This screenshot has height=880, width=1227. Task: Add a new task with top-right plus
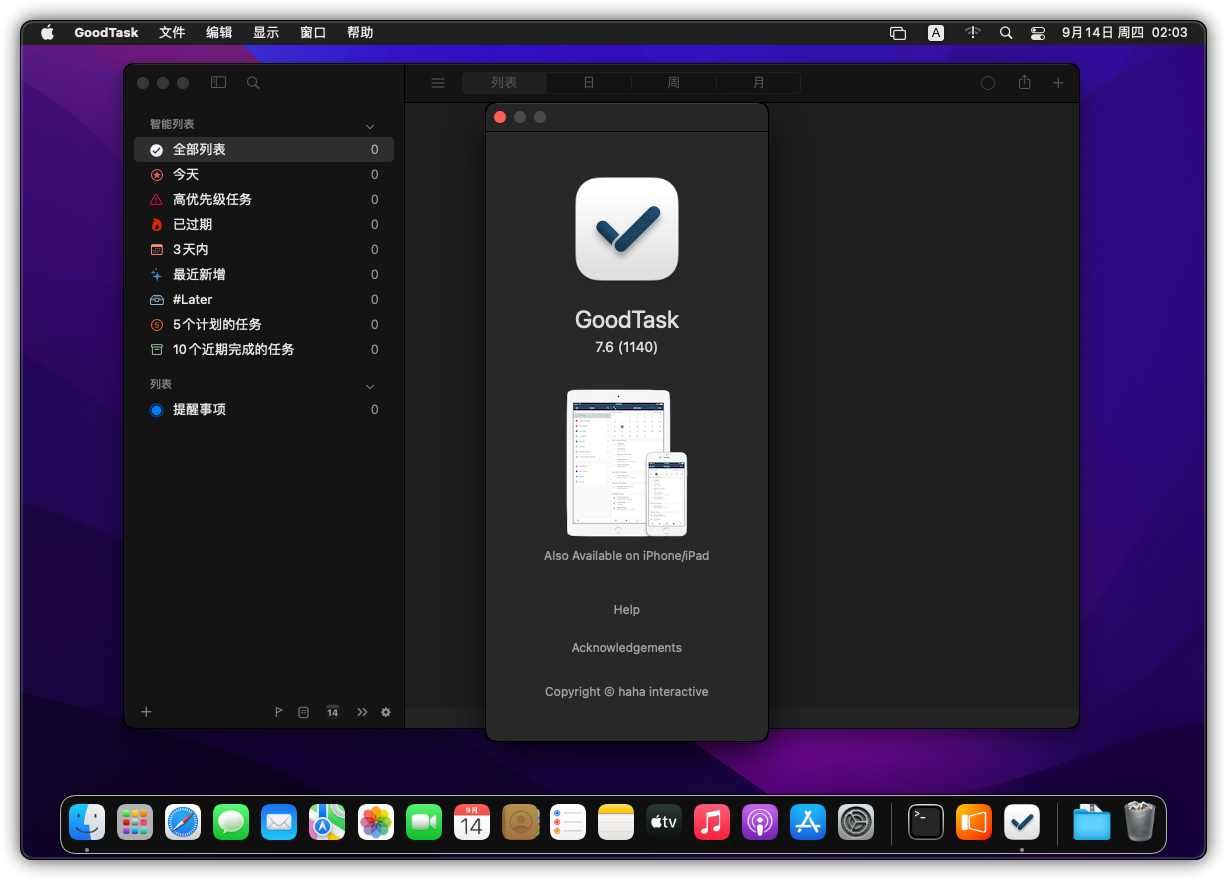[1058, 83]
